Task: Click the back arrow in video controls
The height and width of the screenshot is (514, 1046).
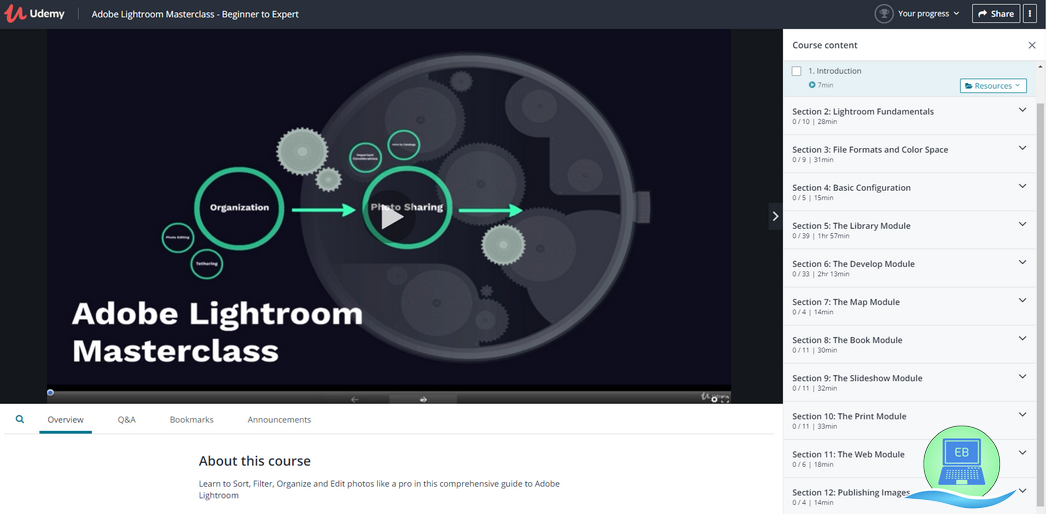Action: click(x=355, y=399)
